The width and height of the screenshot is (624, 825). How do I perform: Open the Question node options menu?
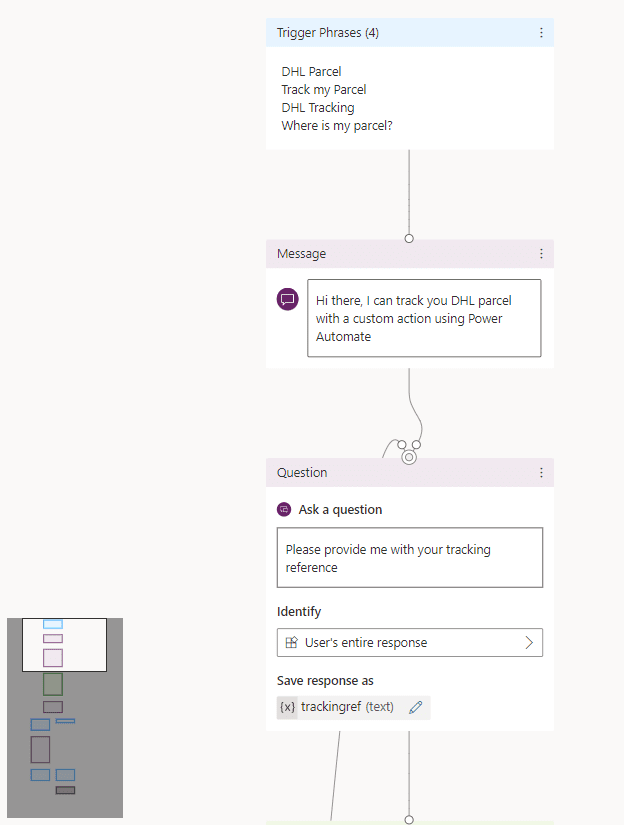[x=541, y=472]
